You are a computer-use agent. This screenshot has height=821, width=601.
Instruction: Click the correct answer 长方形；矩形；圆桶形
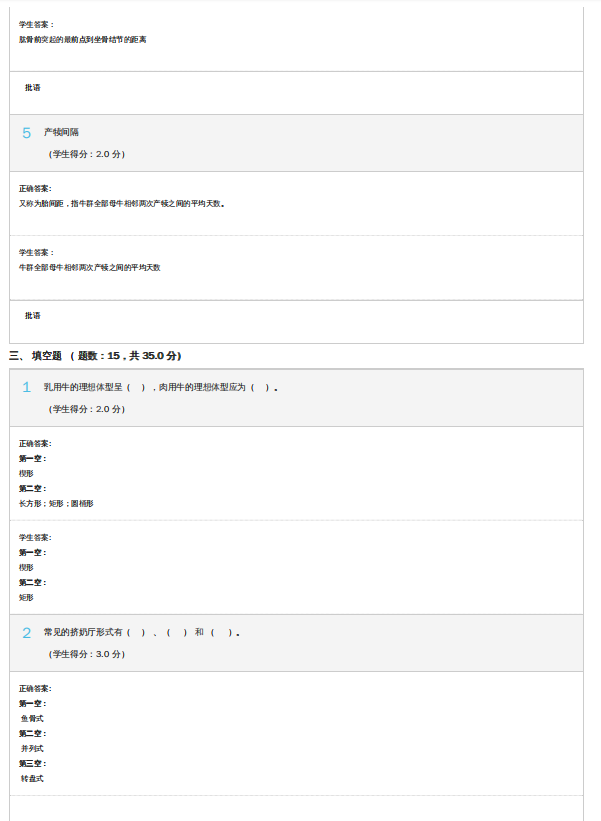(56, 503)
